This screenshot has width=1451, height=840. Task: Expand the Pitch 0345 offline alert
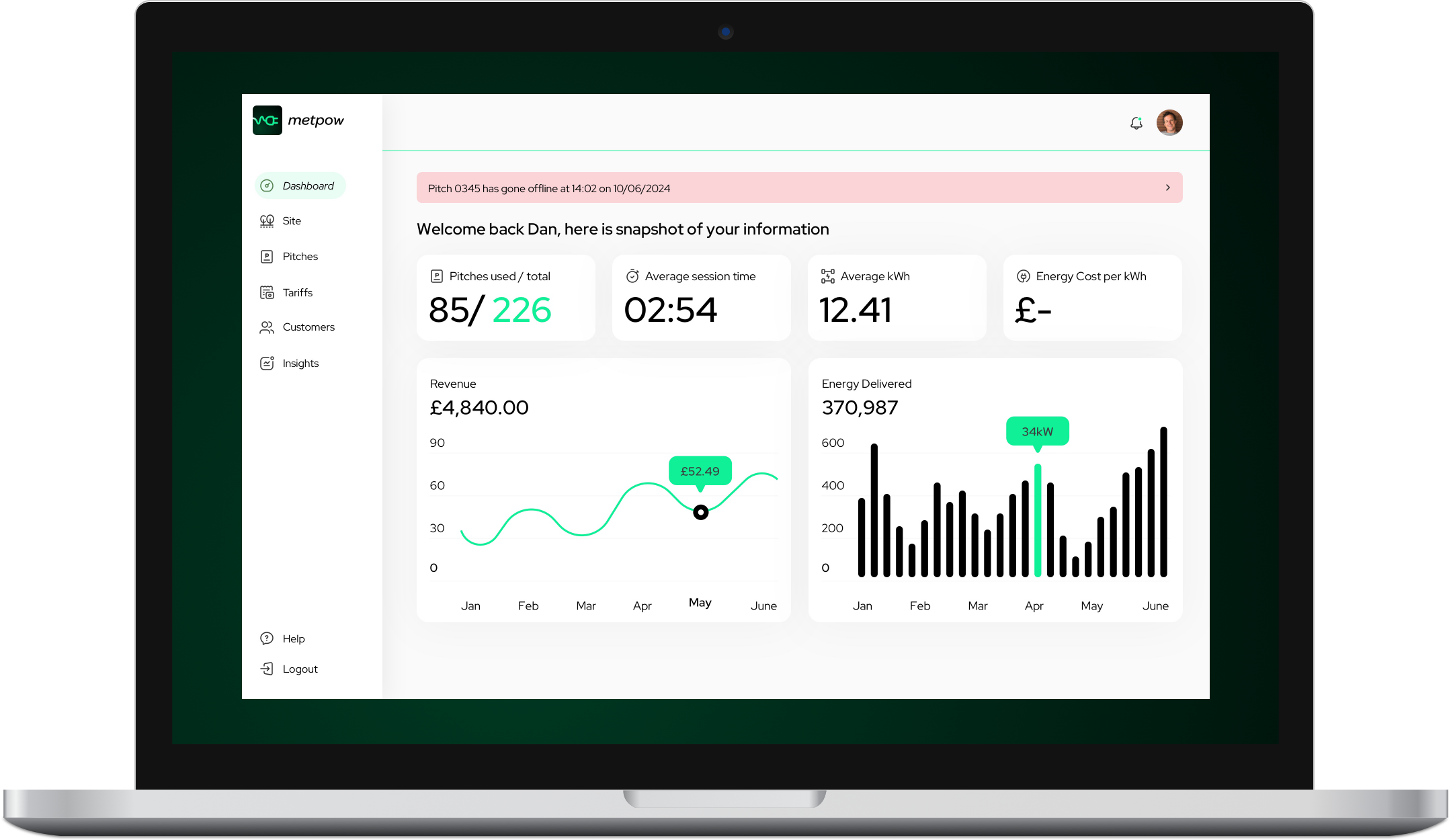coord(798,188)
